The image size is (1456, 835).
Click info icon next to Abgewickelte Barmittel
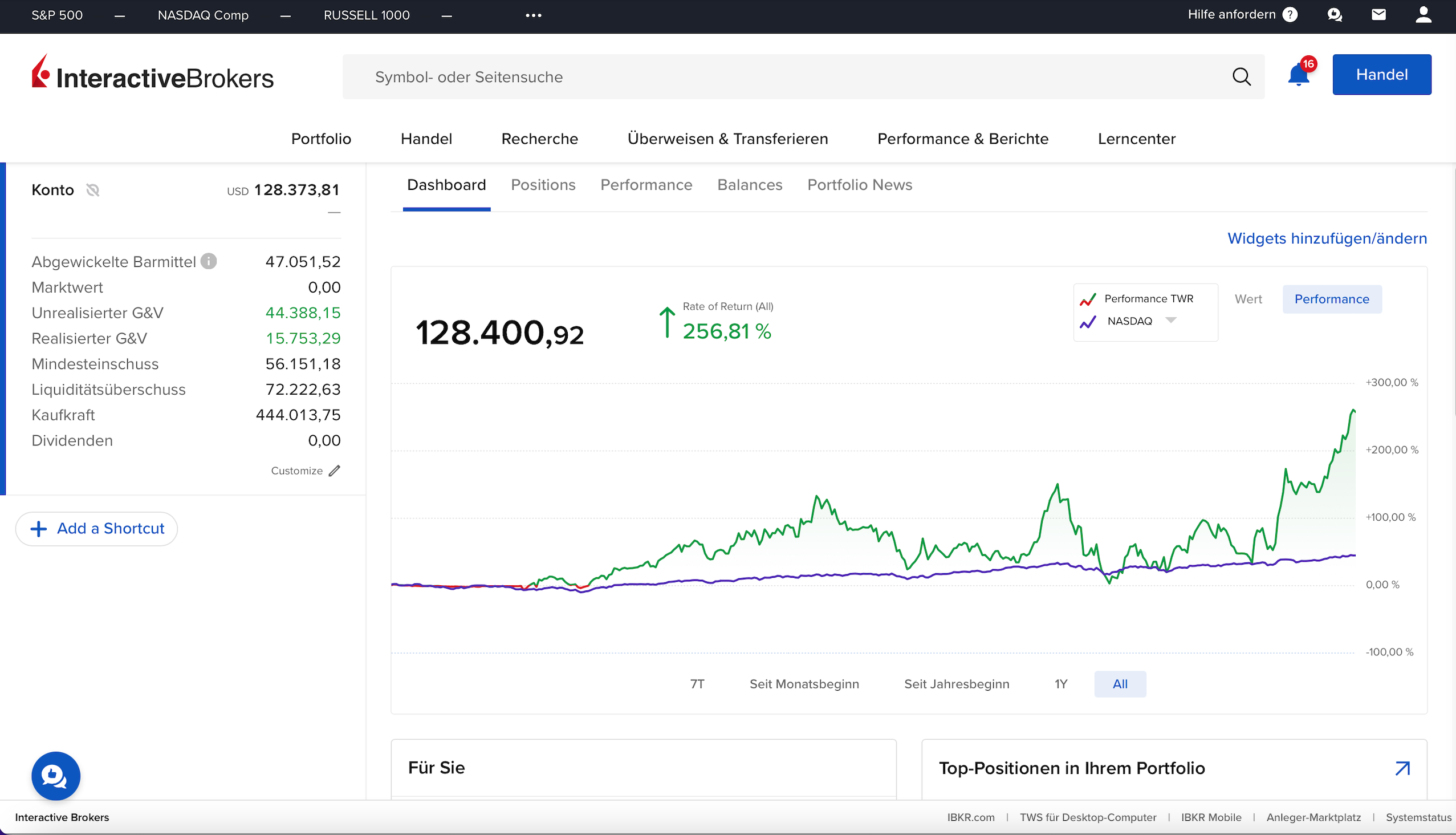209,262
